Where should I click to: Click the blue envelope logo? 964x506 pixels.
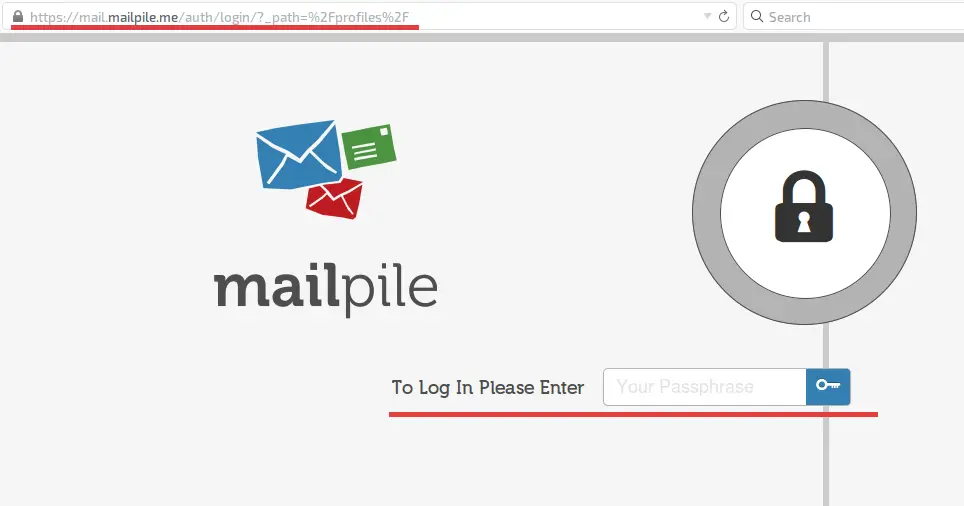coord(299,154)
